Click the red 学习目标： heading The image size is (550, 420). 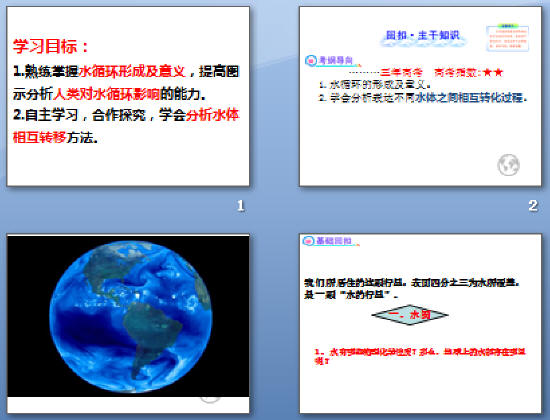(x=51, y=46)
